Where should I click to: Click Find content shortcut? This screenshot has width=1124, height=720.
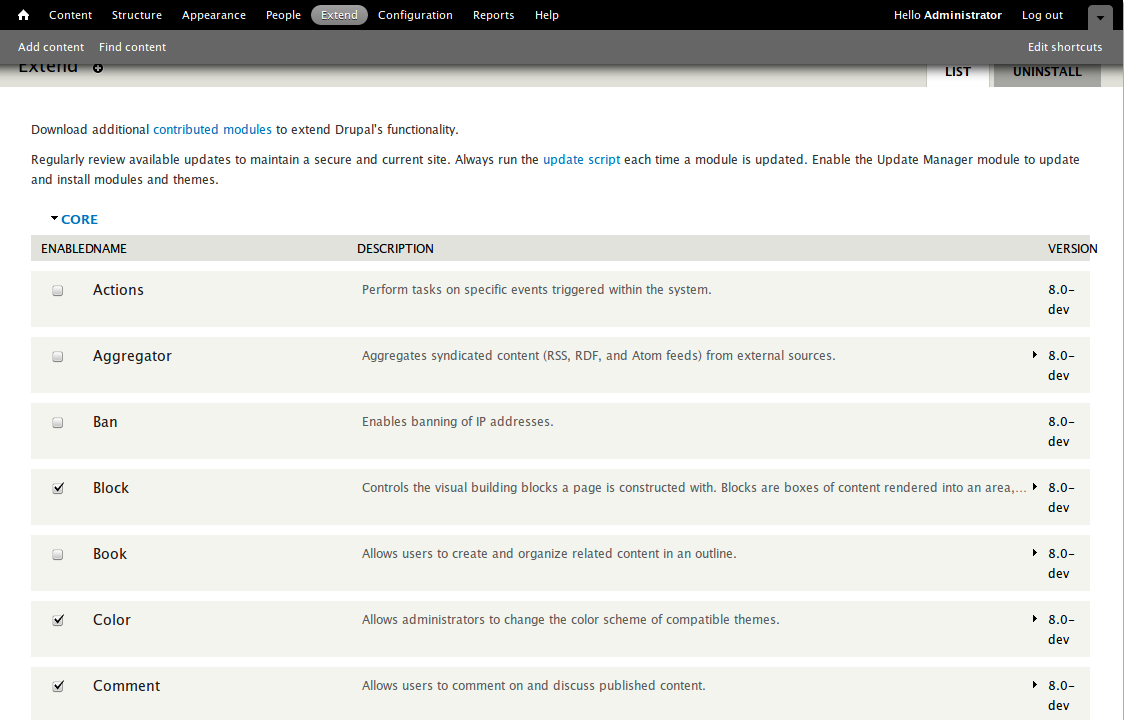pyautogui.click(x=133, y=47)
